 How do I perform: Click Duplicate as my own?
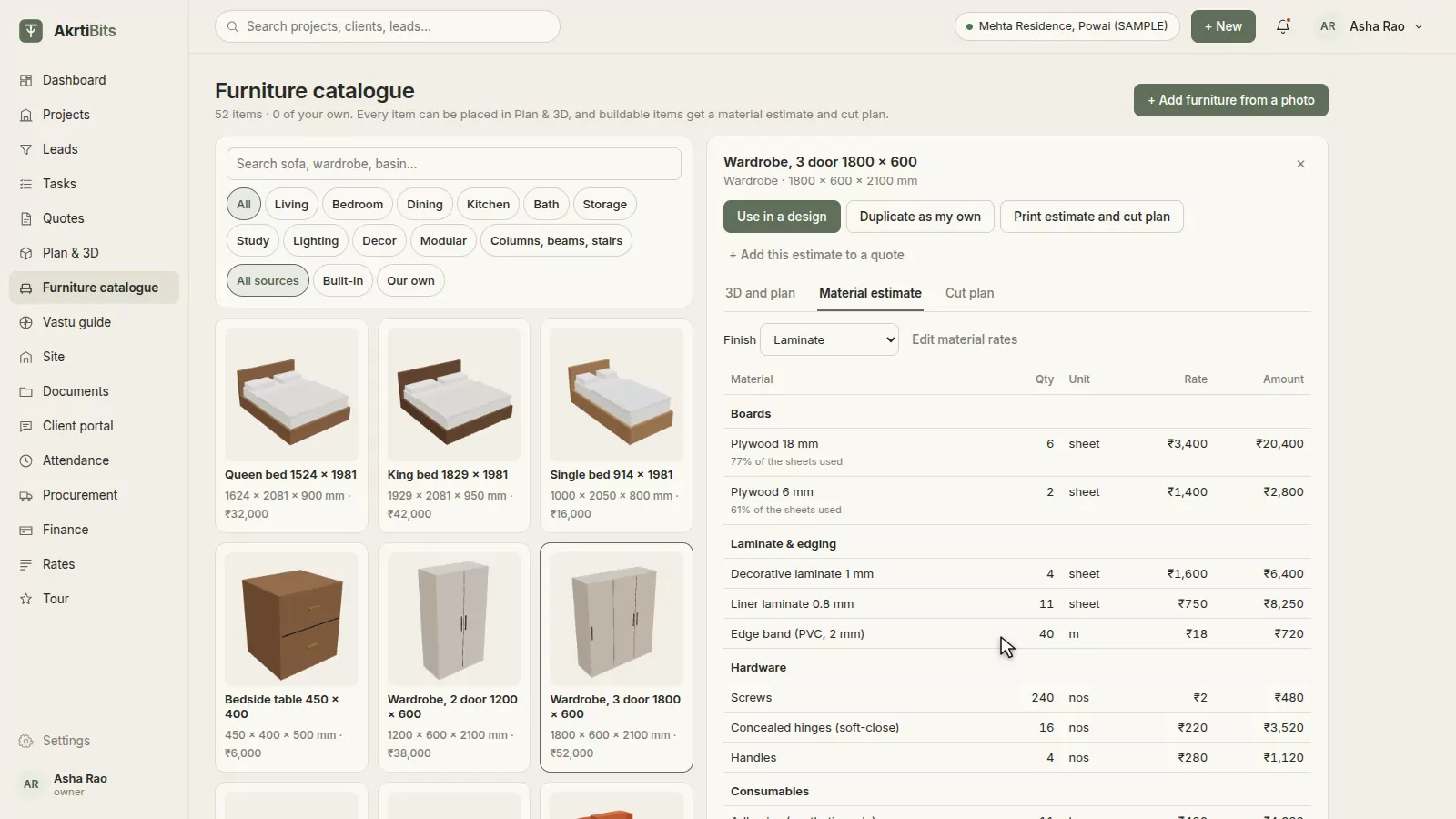point(920,217)
